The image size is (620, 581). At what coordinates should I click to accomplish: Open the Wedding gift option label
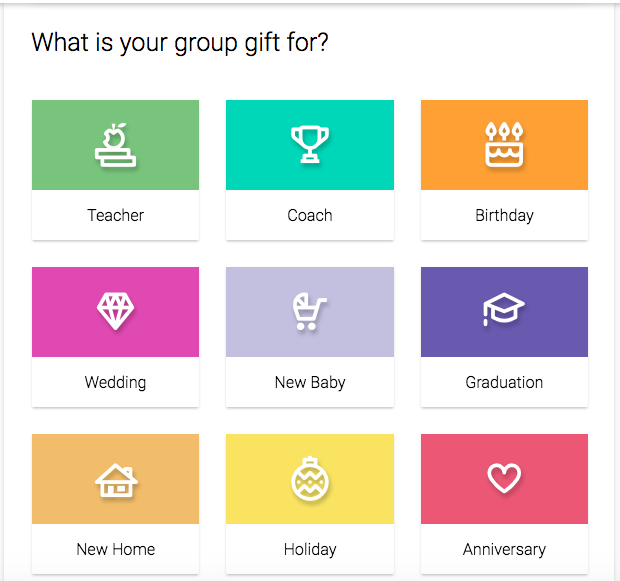pyautogui.click(x=115, y=383)
